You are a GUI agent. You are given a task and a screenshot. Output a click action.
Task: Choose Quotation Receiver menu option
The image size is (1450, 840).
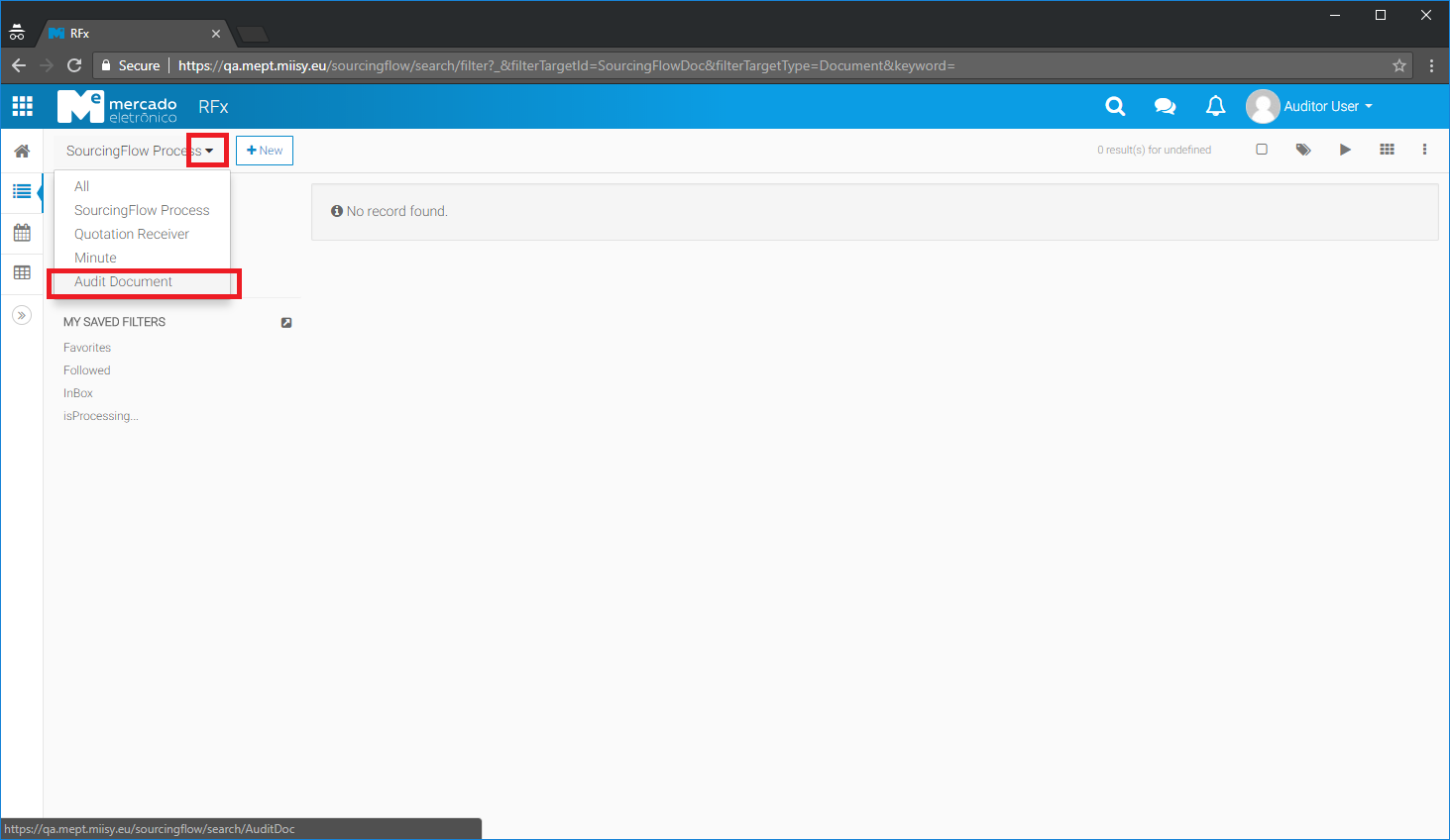(131, 235)
